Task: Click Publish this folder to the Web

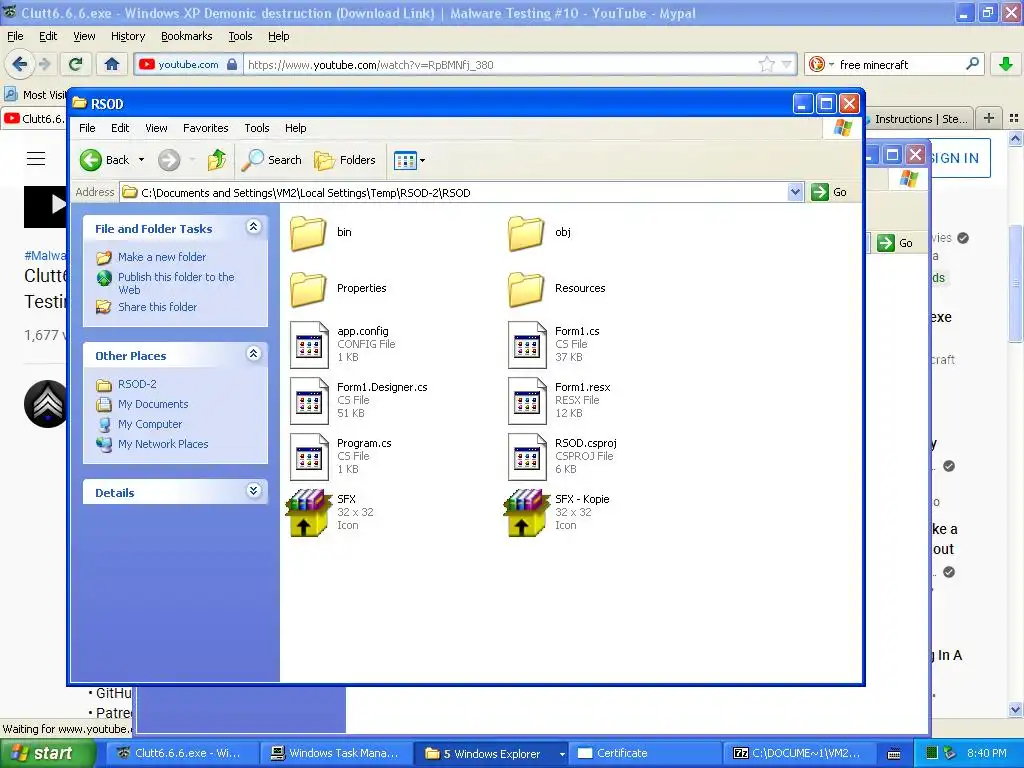Action: (176, 283)
